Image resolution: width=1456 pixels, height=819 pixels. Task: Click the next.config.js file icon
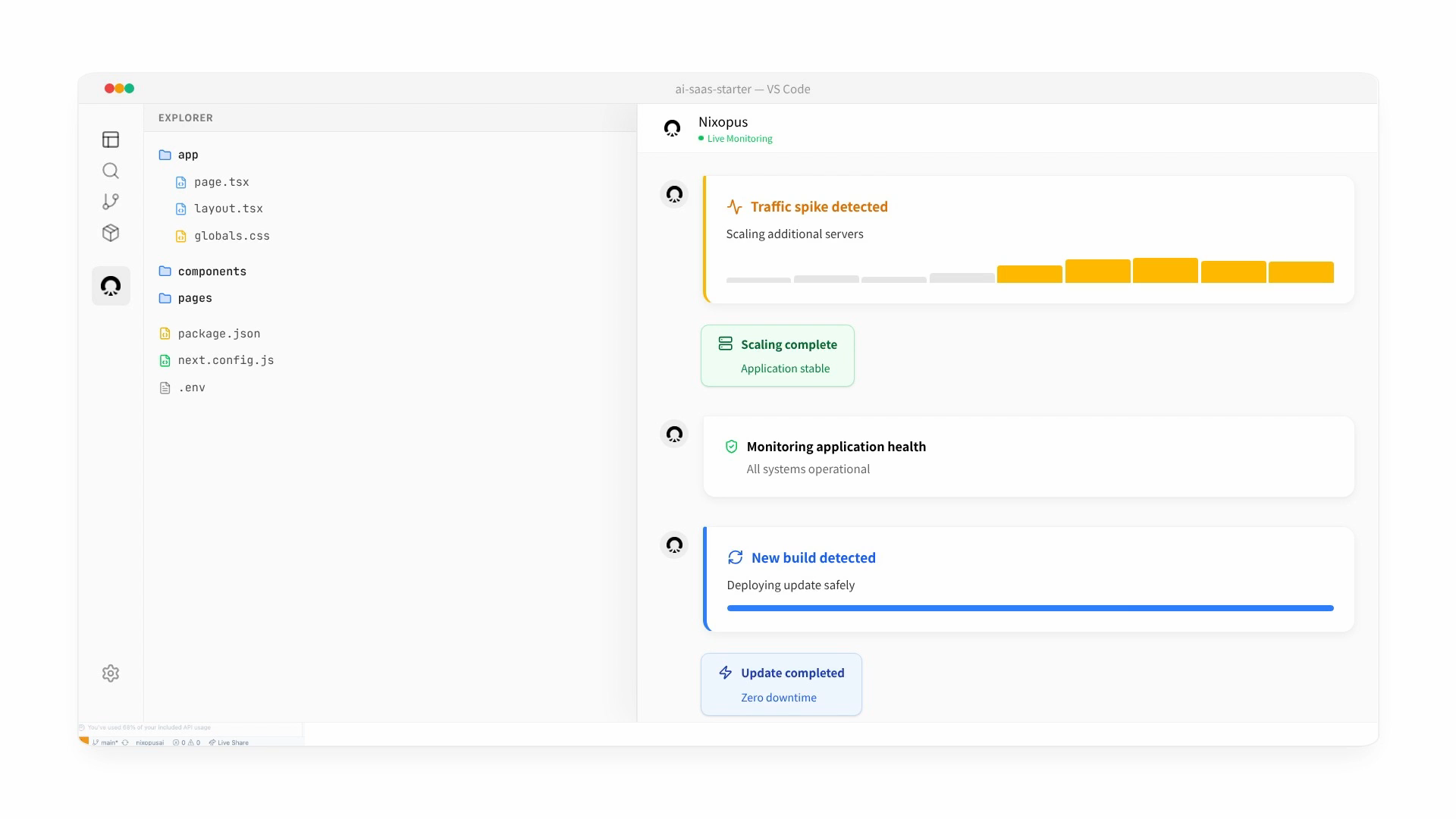(x=165, y=361)
